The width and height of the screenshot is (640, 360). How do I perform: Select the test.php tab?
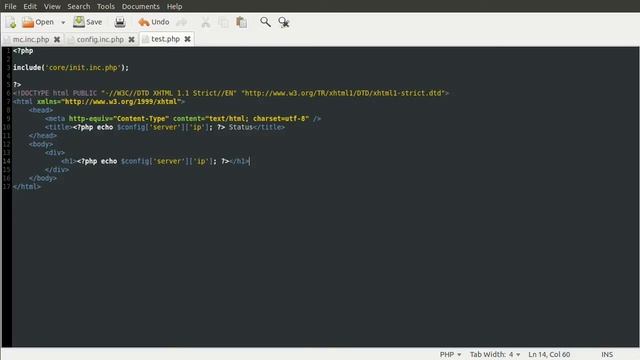(165, 39)
